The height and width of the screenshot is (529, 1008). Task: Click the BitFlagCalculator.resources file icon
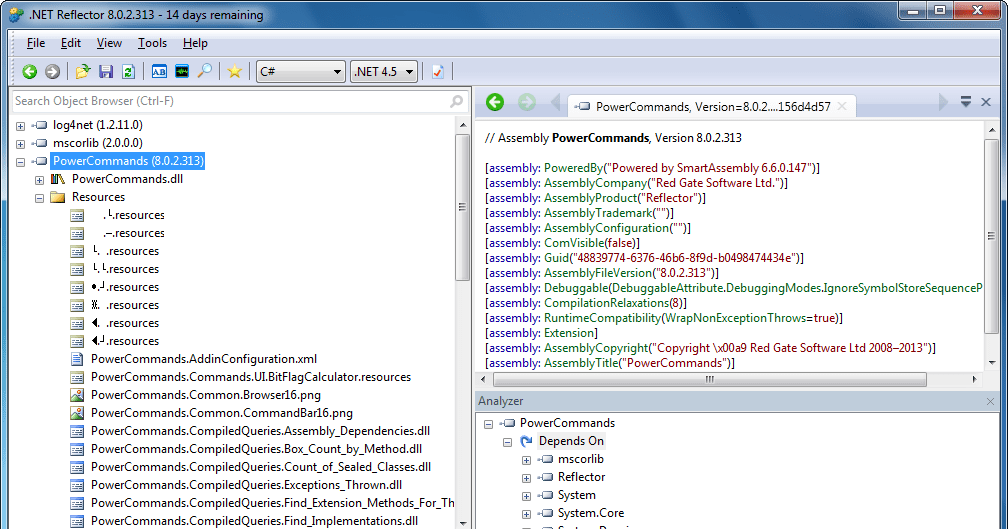click(77, 377)
